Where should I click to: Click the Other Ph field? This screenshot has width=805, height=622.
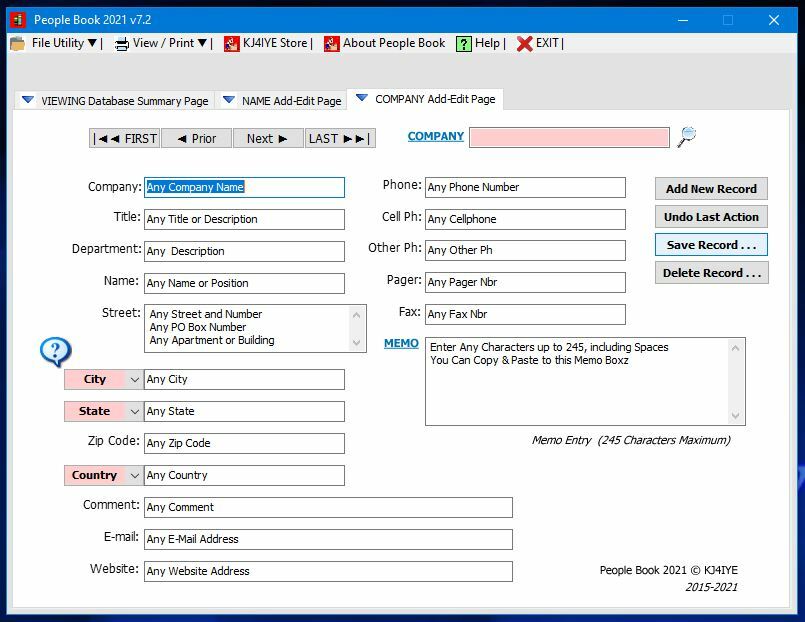[525, 250]
